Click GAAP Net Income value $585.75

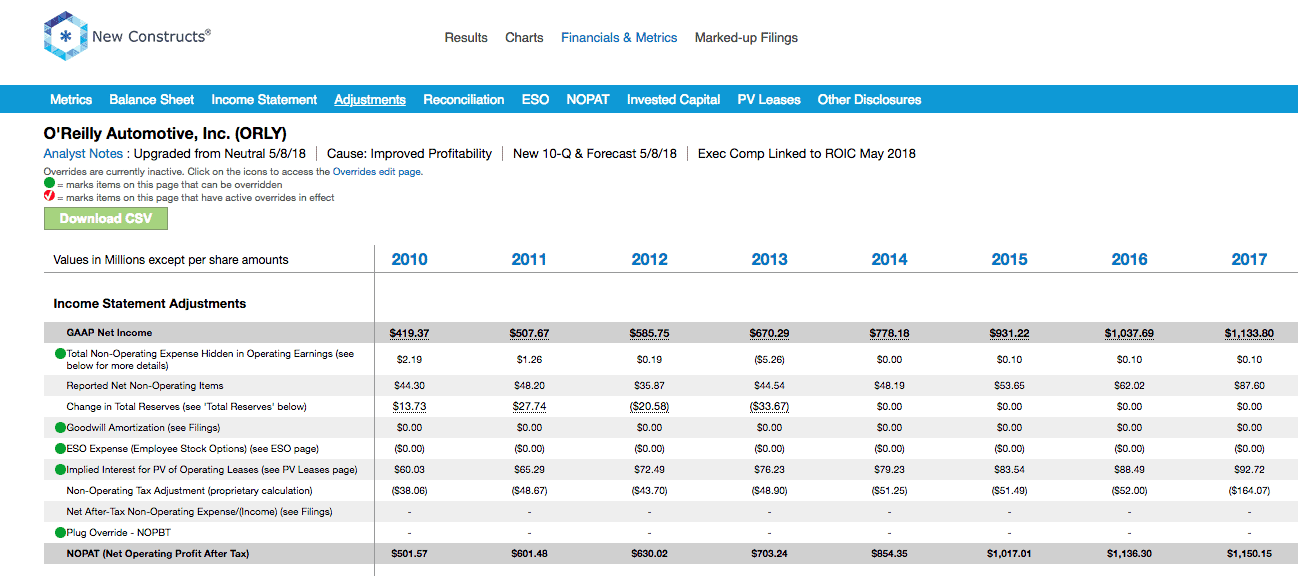pyautogui.click(x=649, y=333)
